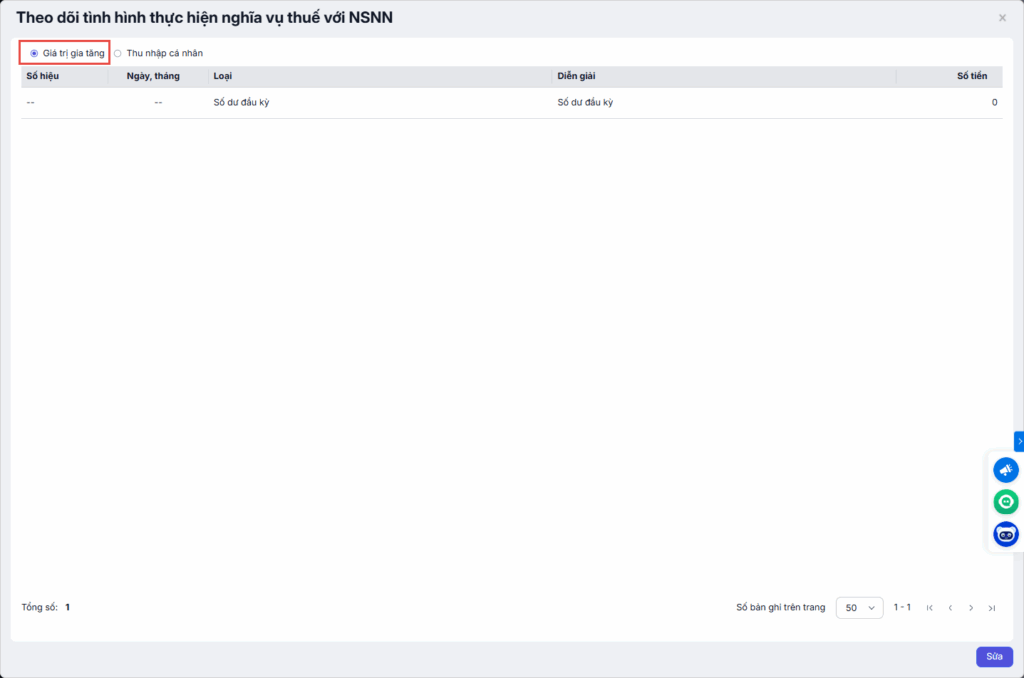The height and width of the screenshot is (678, 1024).
Task: Close the tax obligation tracking dialog
Action: (1002, 18)
